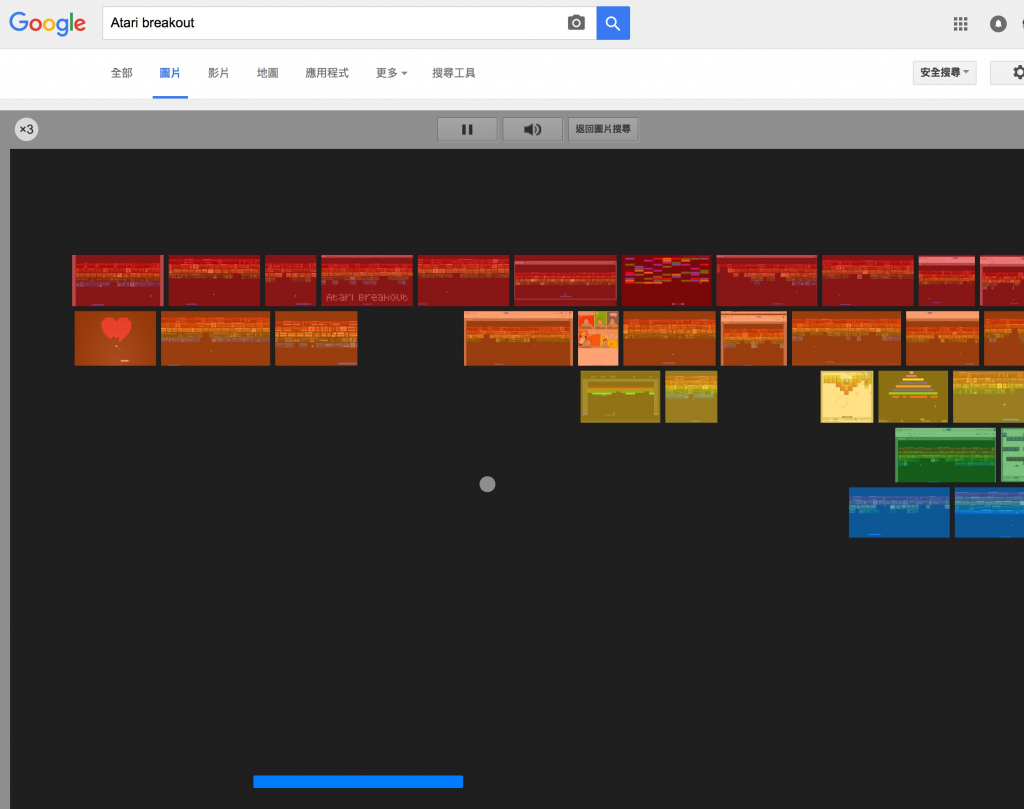
Task: Open the 應用程式 tab
Action: click(x=327, y=73)
